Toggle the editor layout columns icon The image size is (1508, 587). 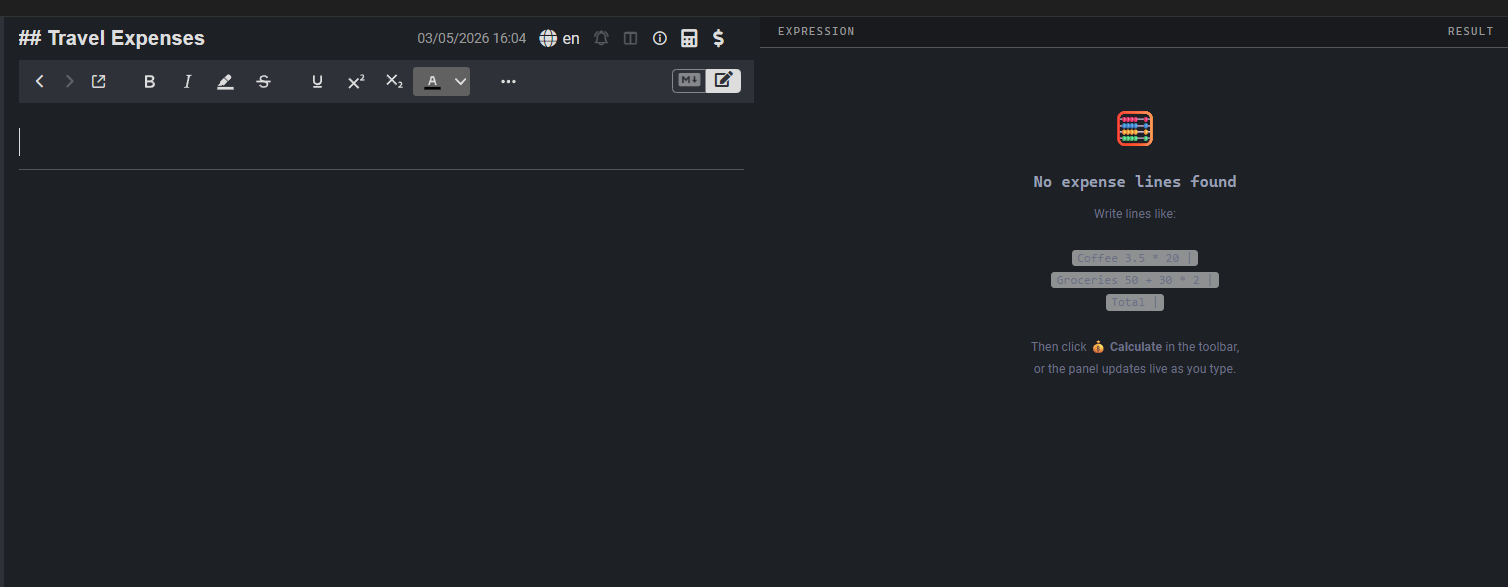click(630, 38)
